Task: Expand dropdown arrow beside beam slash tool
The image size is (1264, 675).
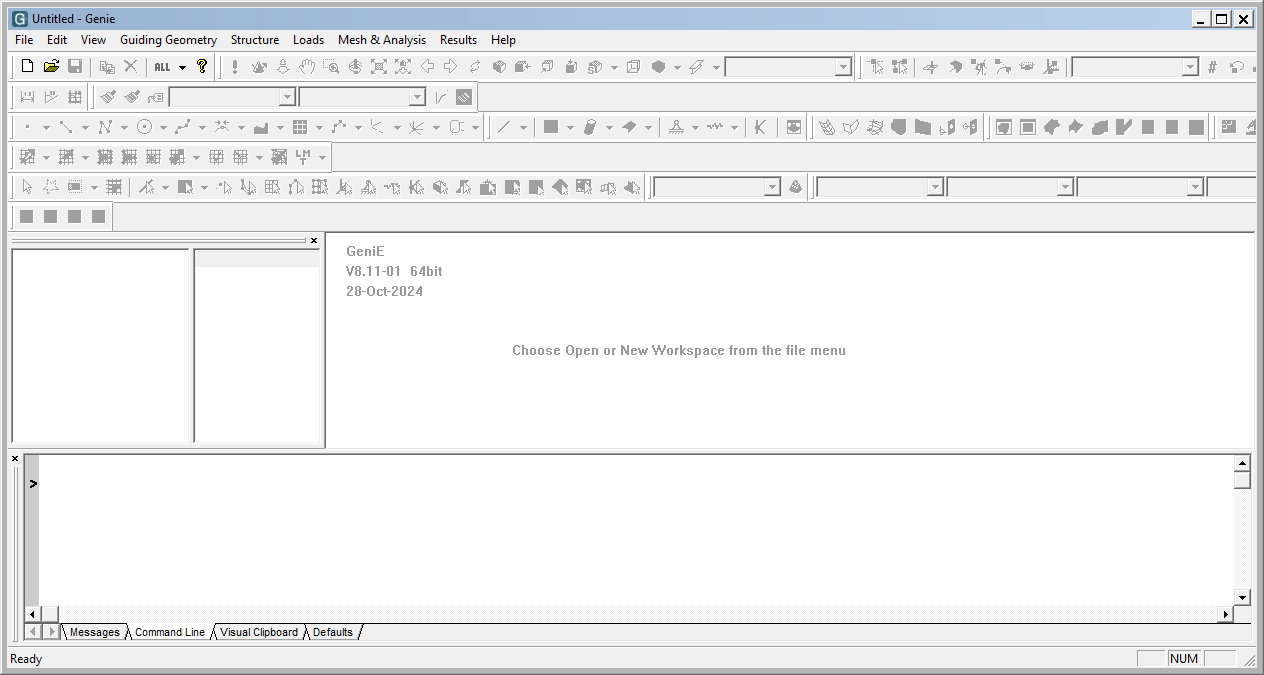Action: pyautogui.click(x=523, y=127)
